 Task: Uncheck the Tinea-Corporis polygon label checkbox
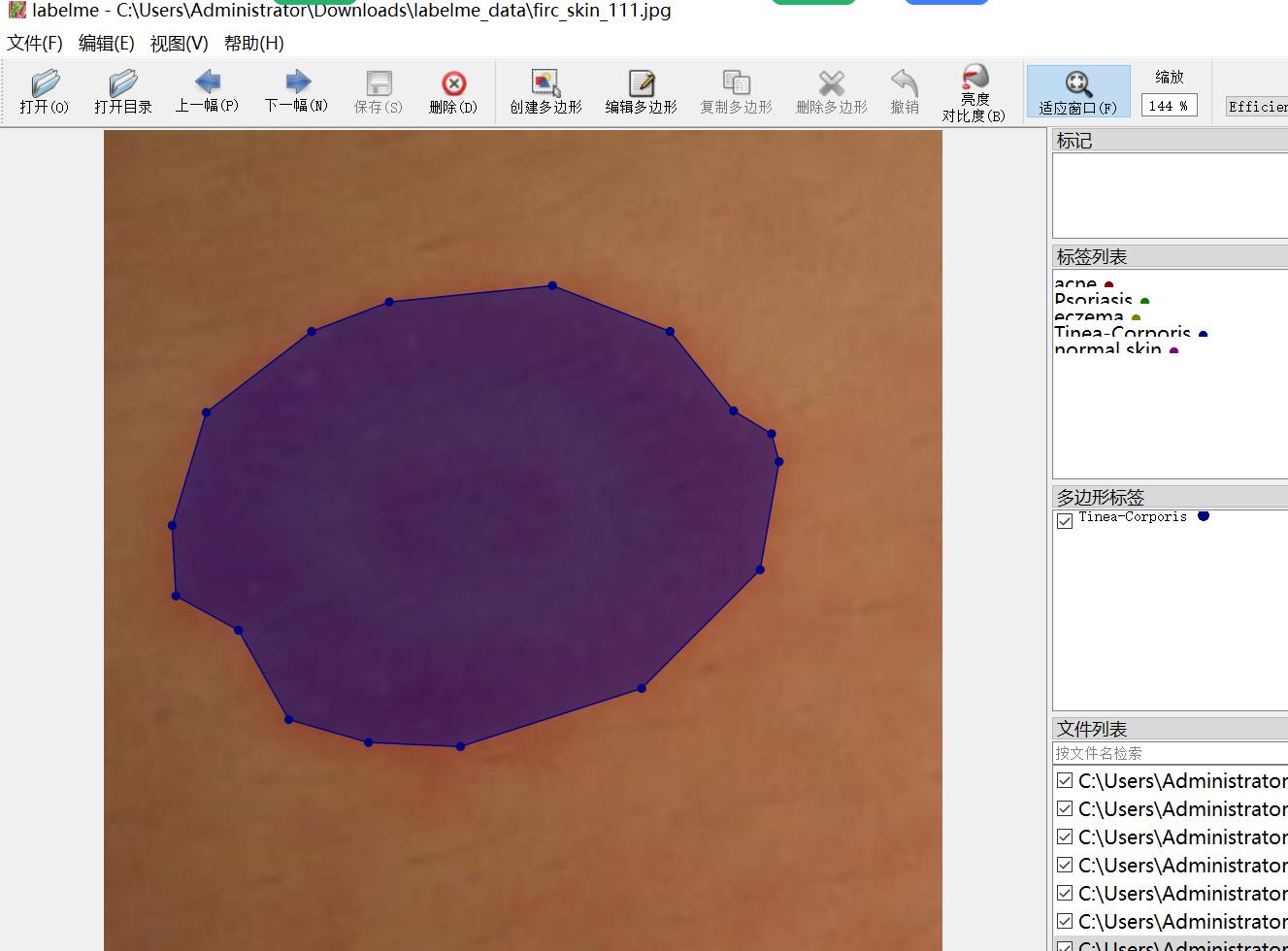tap(1065, 520)
